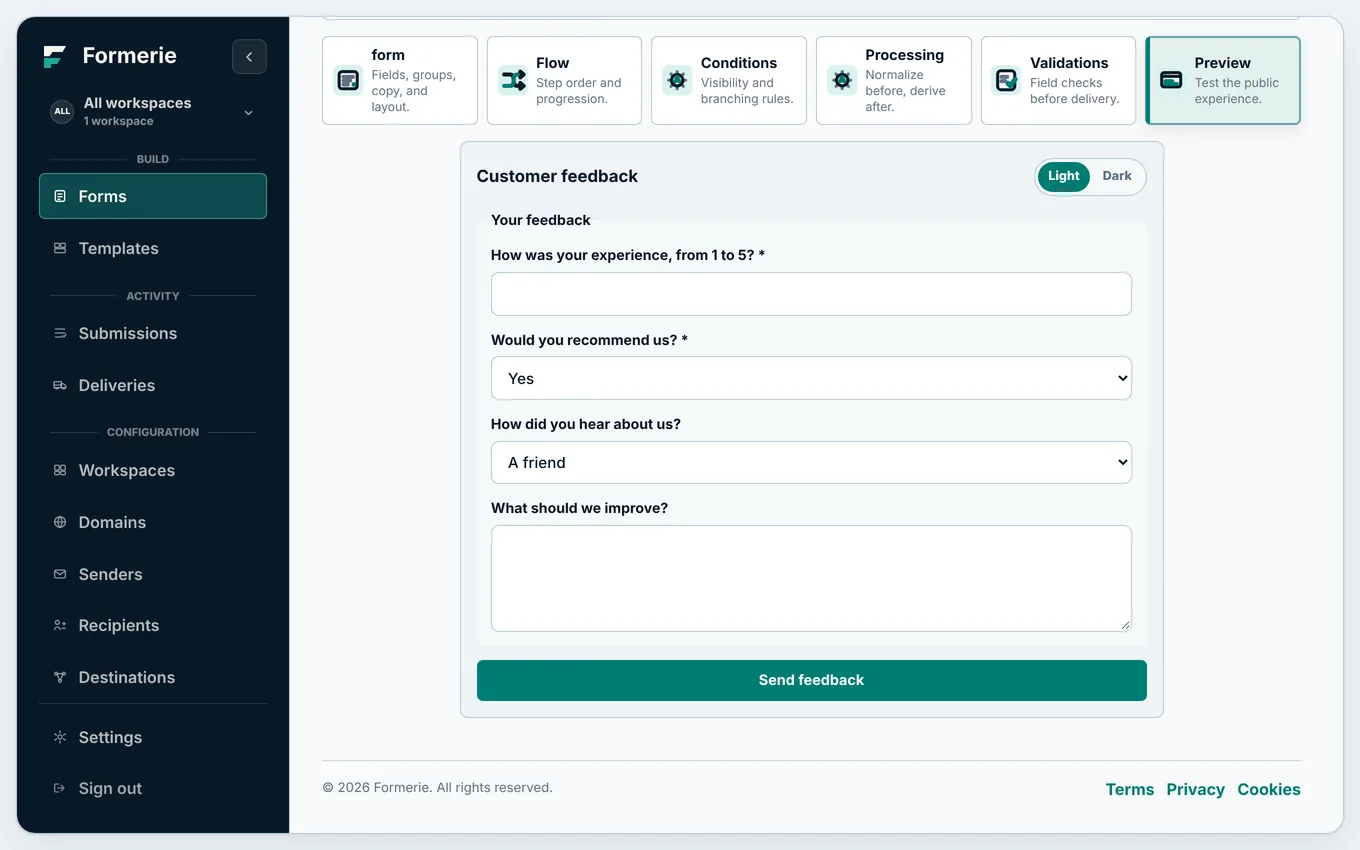
Task: Click the Sign out arrow icon
Action: [x=60, y=788]
